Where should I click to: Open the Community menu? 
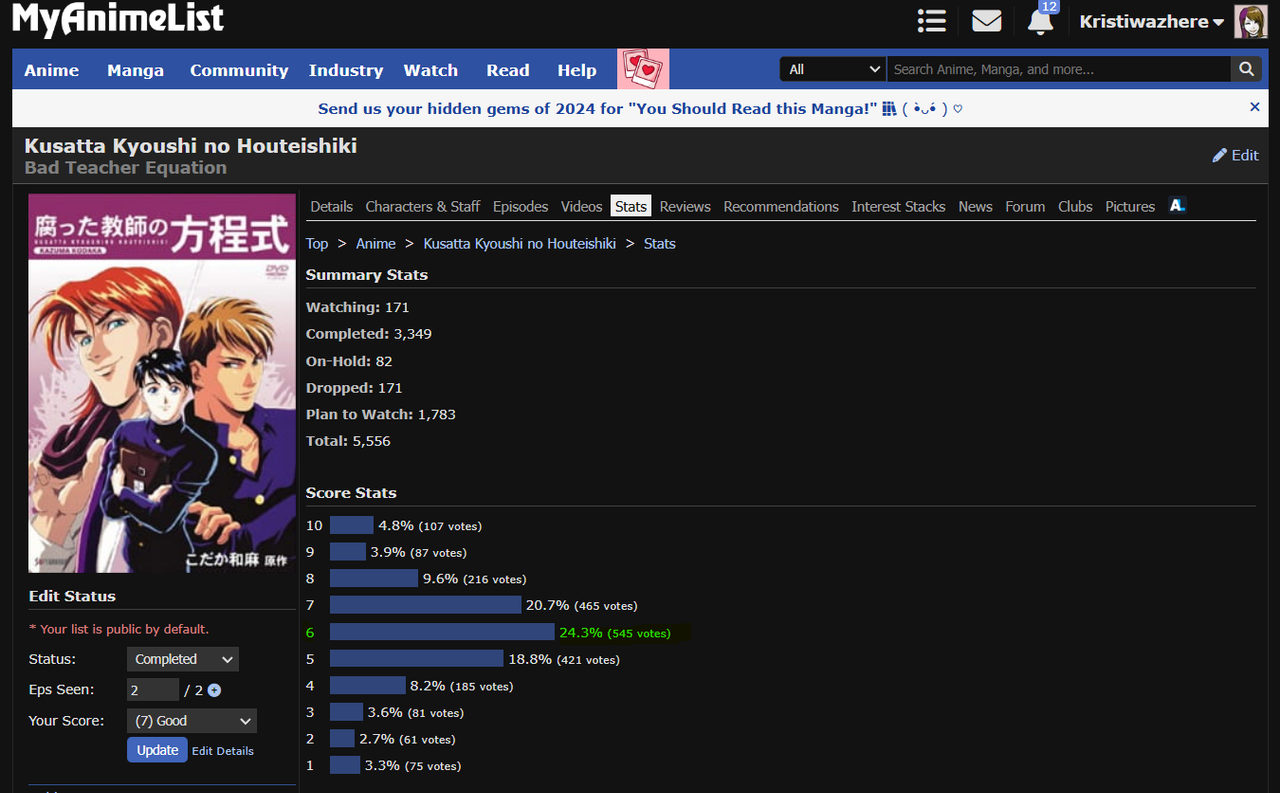tap(239, 70)
